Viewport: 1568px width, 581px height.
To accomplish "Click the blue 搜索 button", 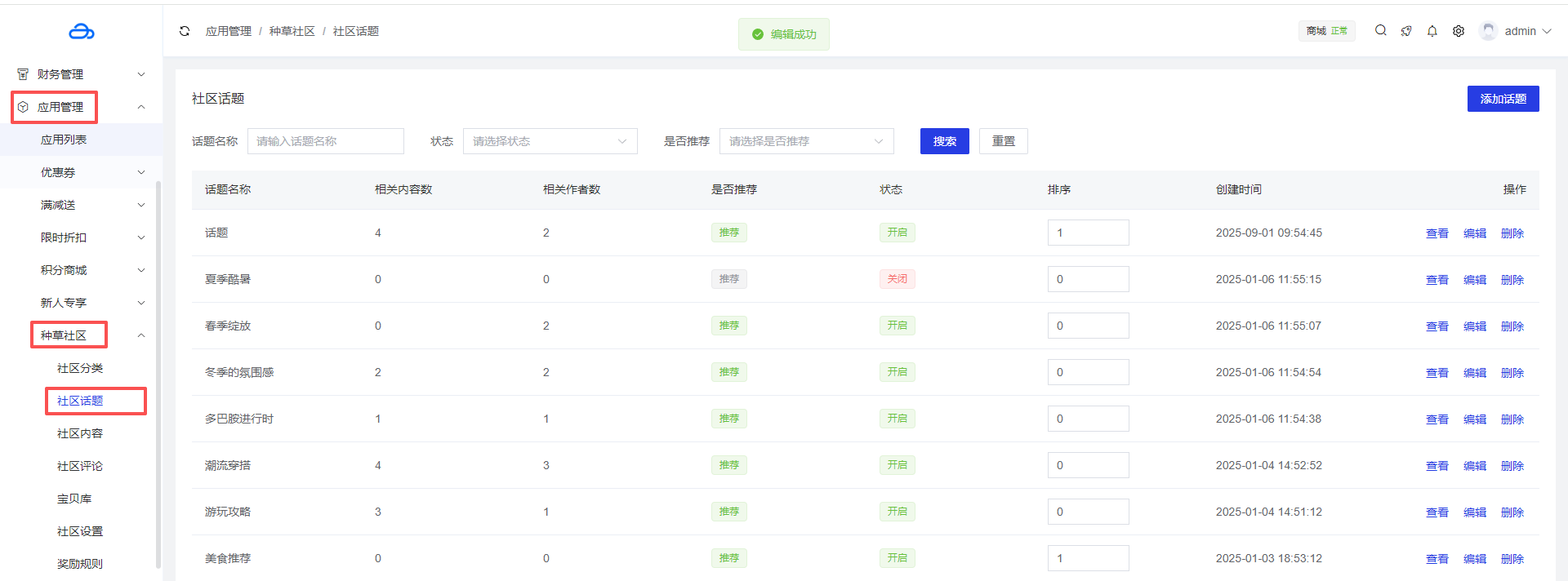I will (x=944, y=141).
